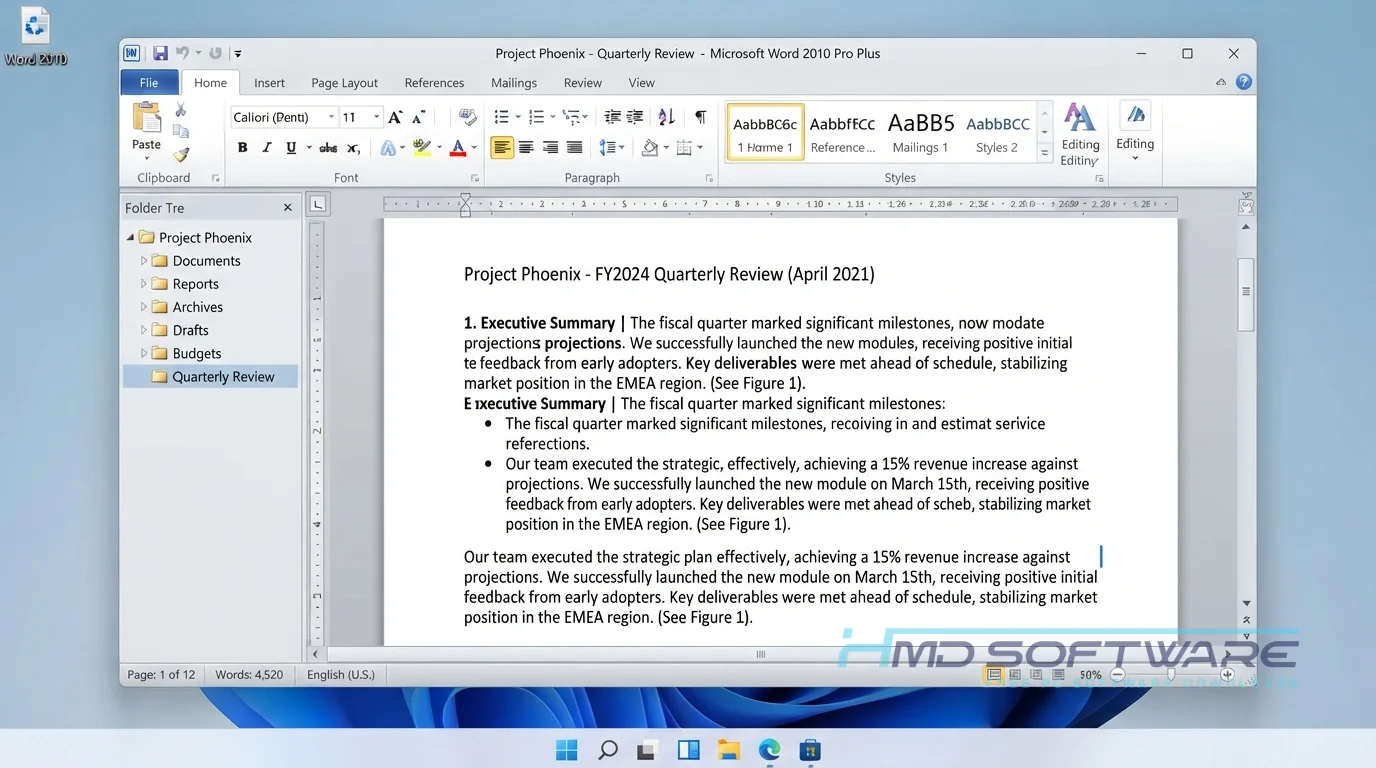
Task: Open the font color dropdown arrow
Action: tap(474, 148)
